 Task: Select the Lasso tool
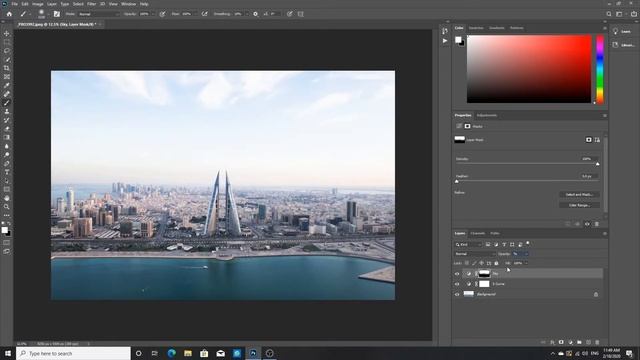click(7, 51)
